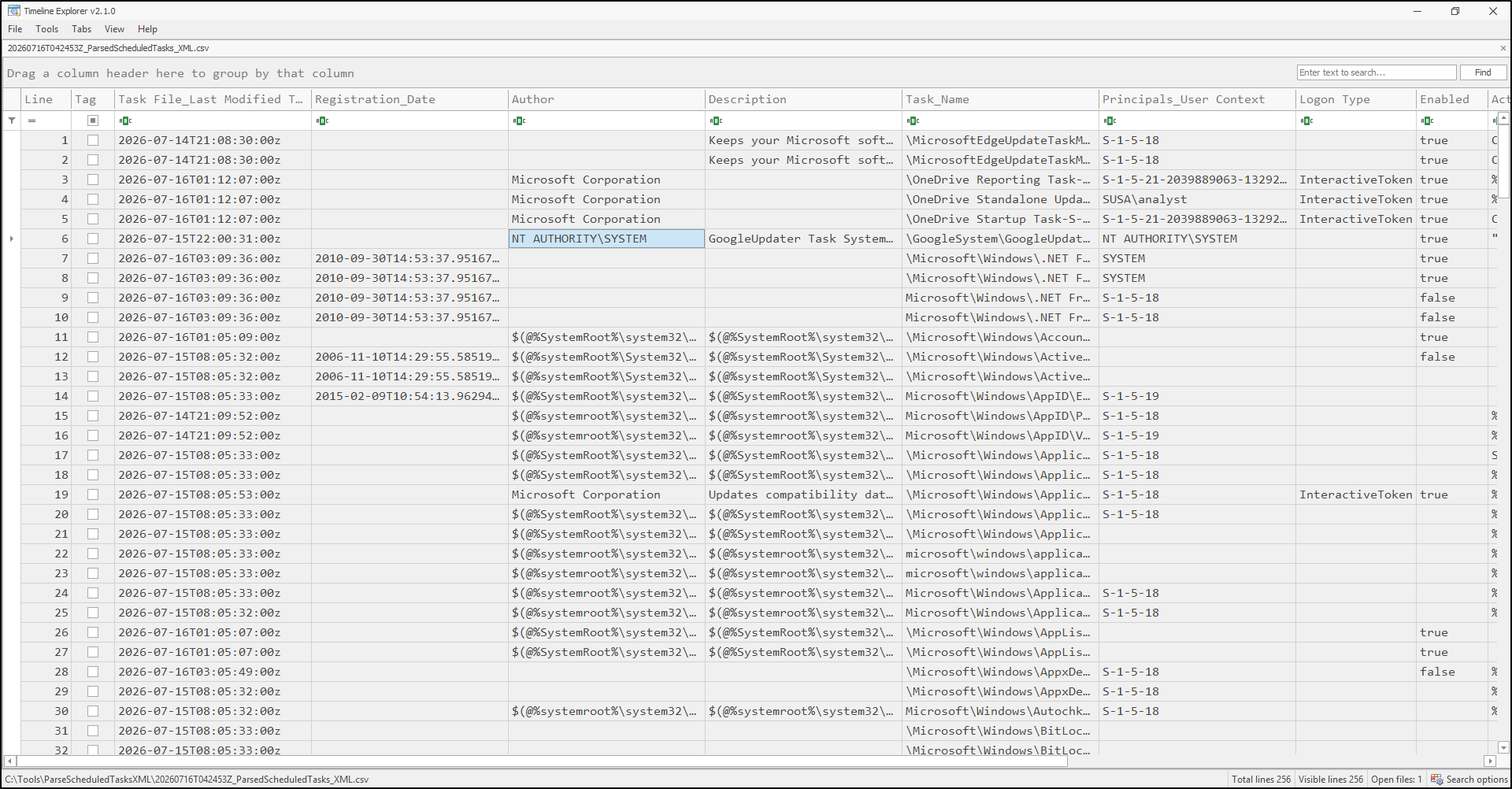Click the horizontal scrollbar right arrow
1512x789 pixels.
click(1489, 761)
